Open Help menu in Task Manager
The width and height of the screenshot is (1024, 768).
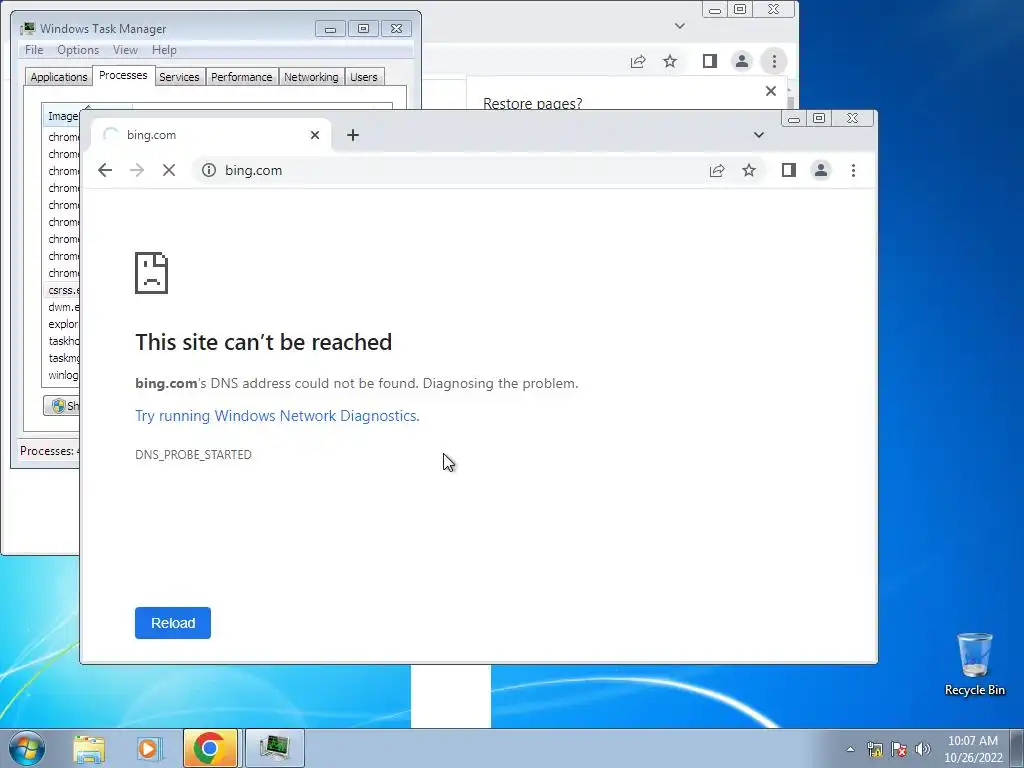point(164,50)
